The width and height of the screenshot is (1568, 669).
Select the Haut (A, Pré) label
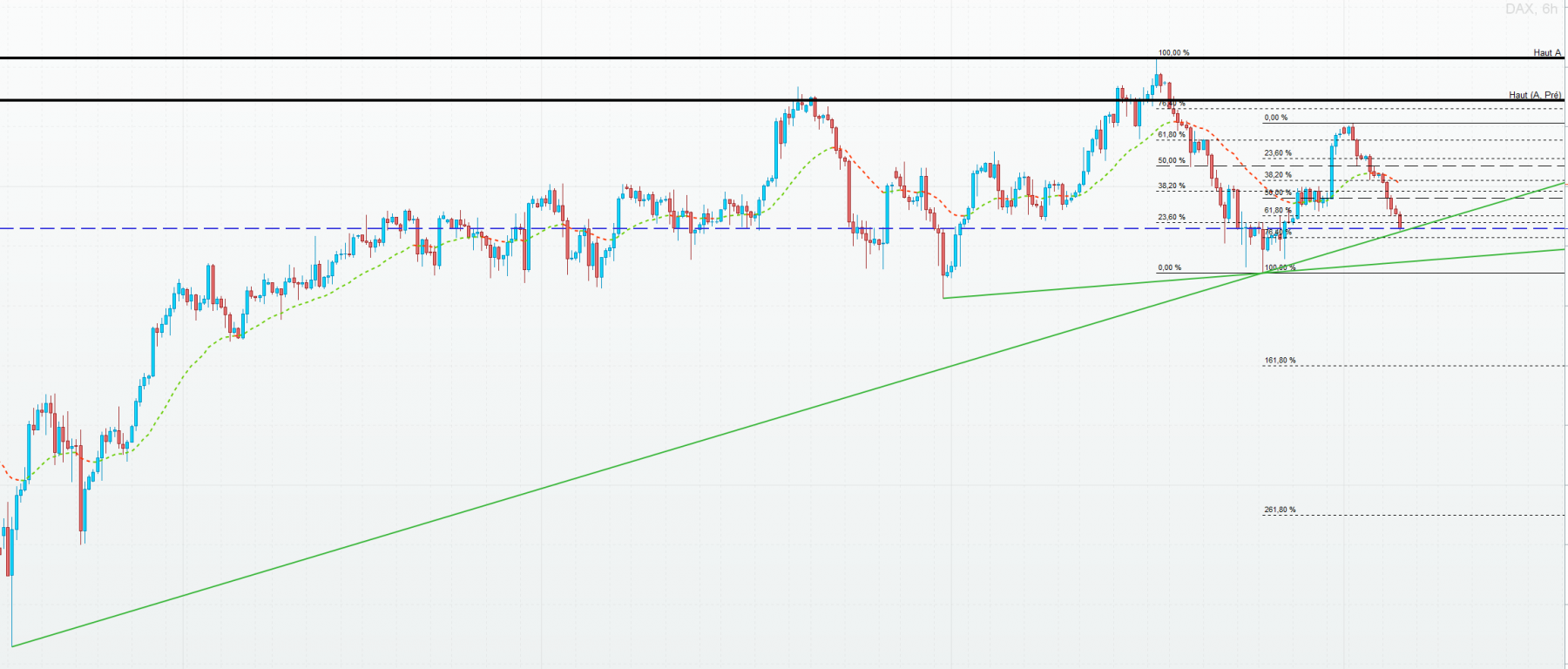[1535, 95]
